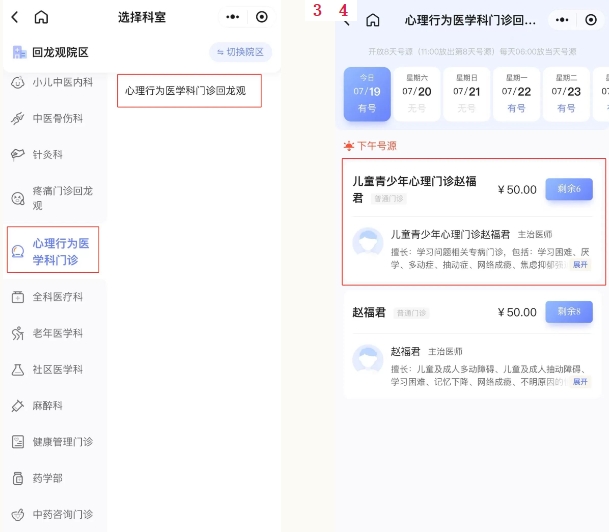Tap the home icon on left panel
The height and width of the screenshot is (532, 609).
41,17
